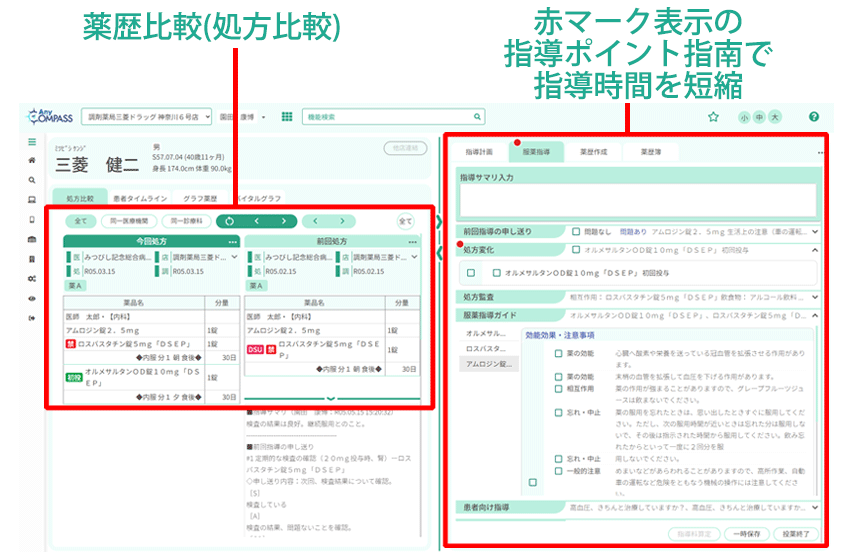862x552 pixels.
Task: Check the 問題なし checkbox
Action: tap(577, 231)
